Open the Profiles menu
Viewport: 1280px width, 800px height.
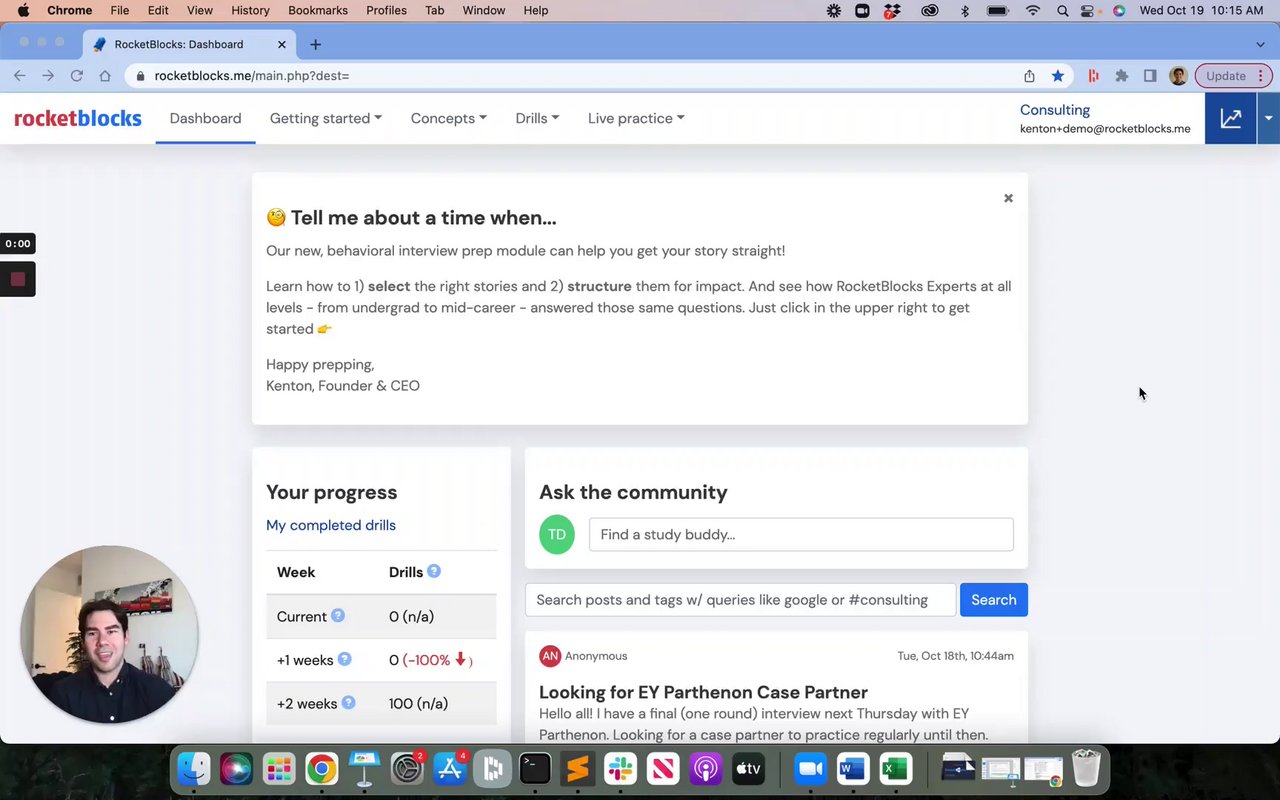pos(386,10)
